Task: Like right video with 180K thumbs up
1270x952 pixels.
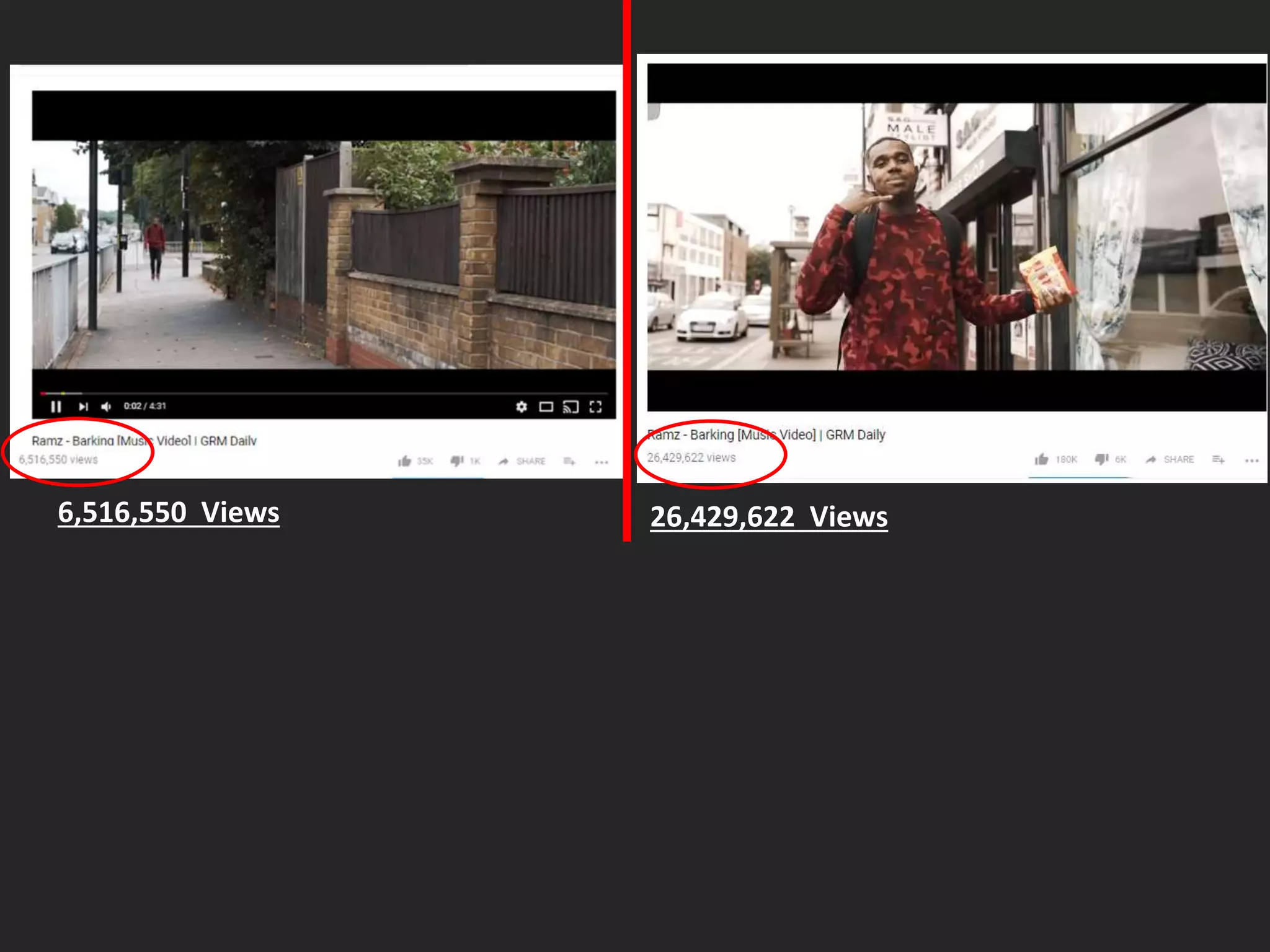Action: (x=1056, y=459)
